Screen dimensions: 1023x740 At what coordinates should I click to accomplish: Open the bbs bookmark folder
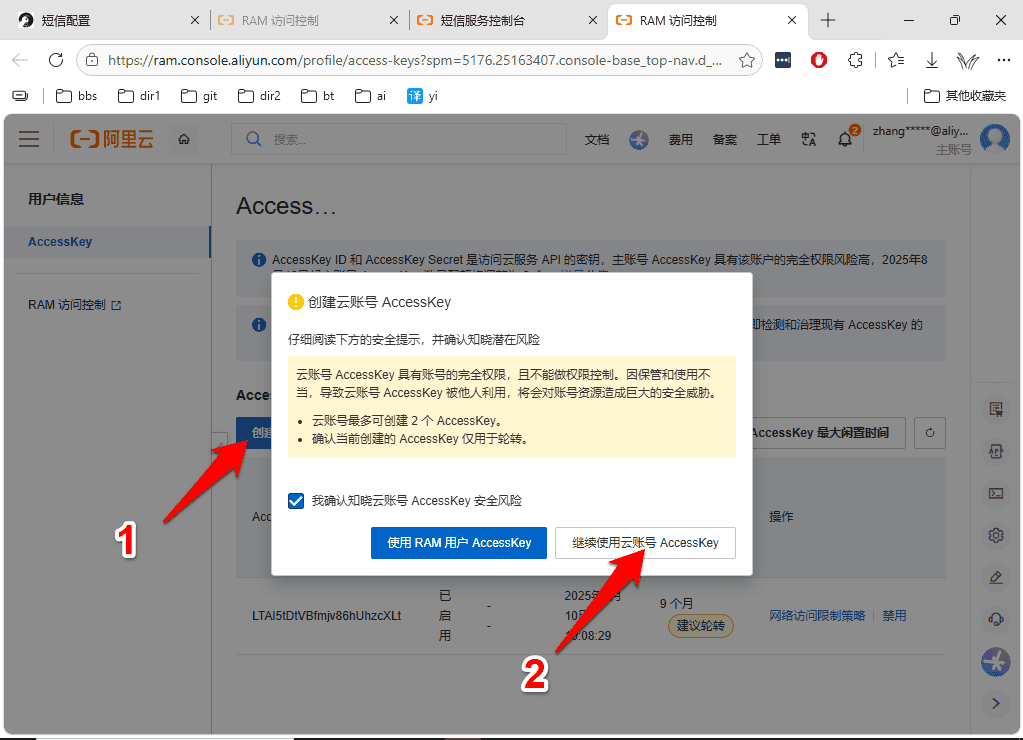click(76, 96)
